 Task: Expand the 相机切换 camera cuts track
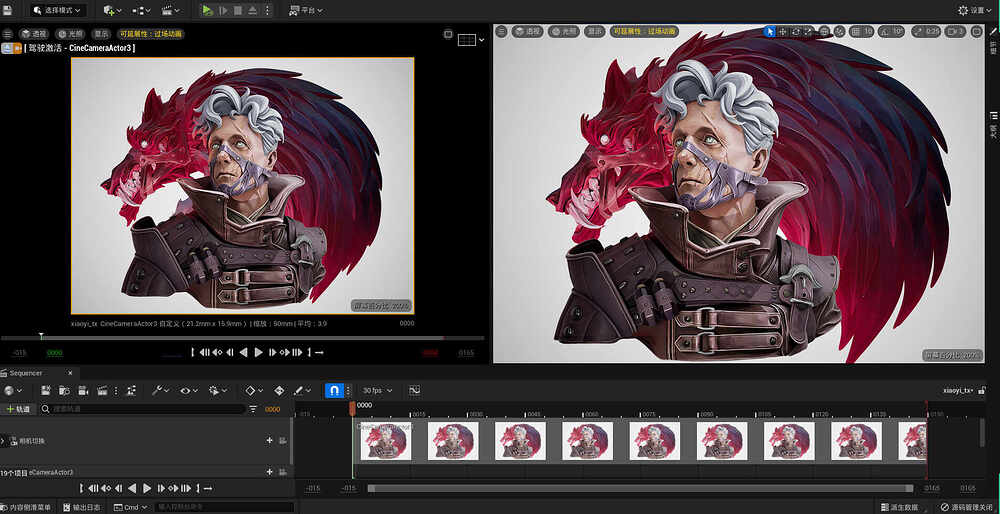click(x=3, y=441)
